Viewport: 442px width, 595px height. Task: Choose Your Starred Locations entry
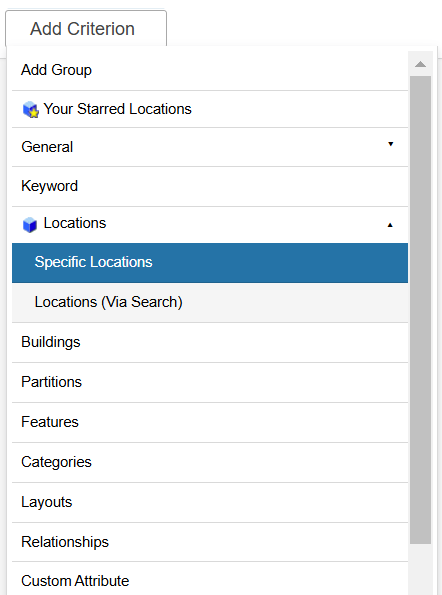point(210,109)
